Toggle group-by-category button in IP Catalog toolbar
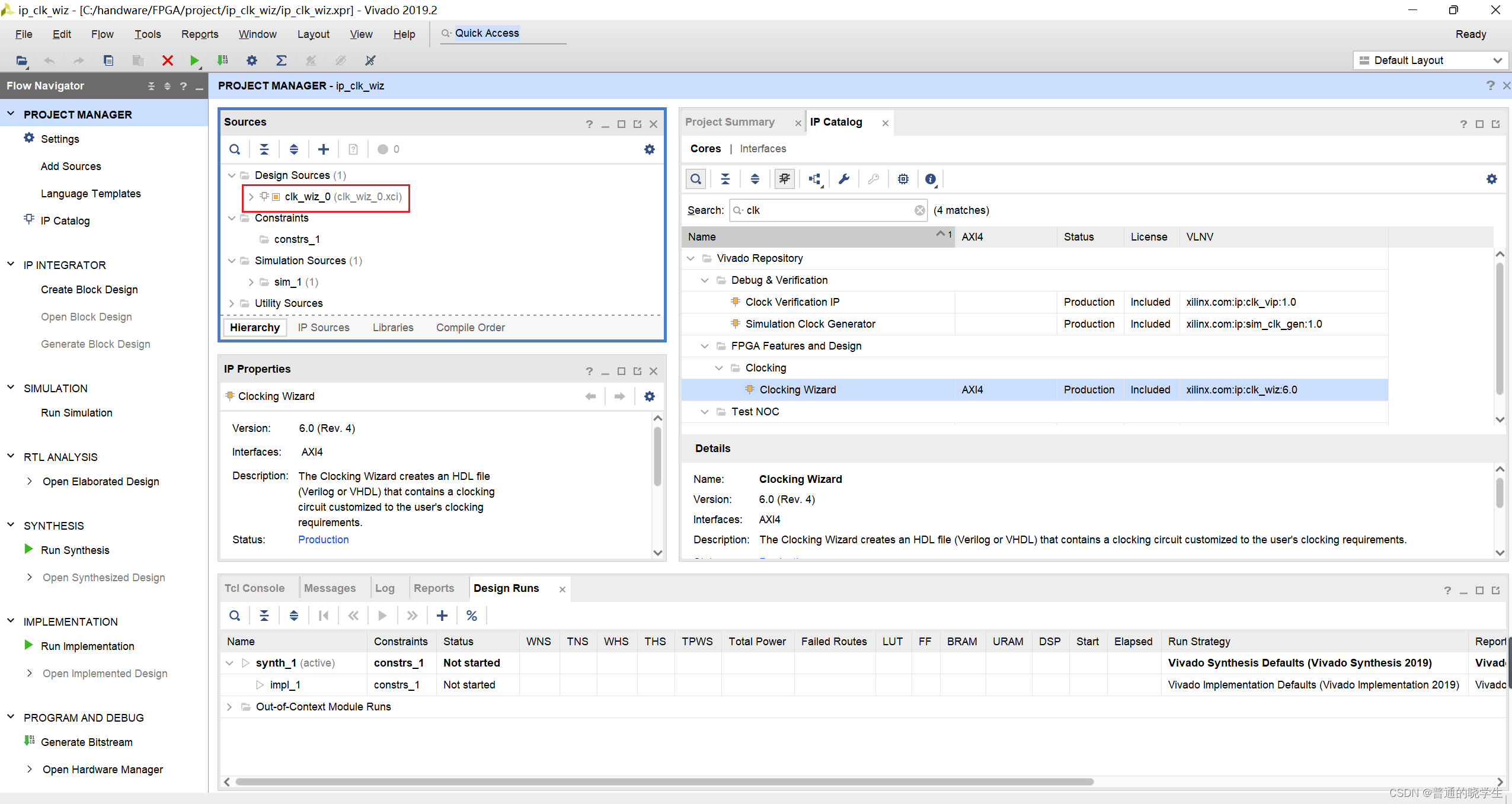The image size is (1512, 804). (x=814, y=179)
